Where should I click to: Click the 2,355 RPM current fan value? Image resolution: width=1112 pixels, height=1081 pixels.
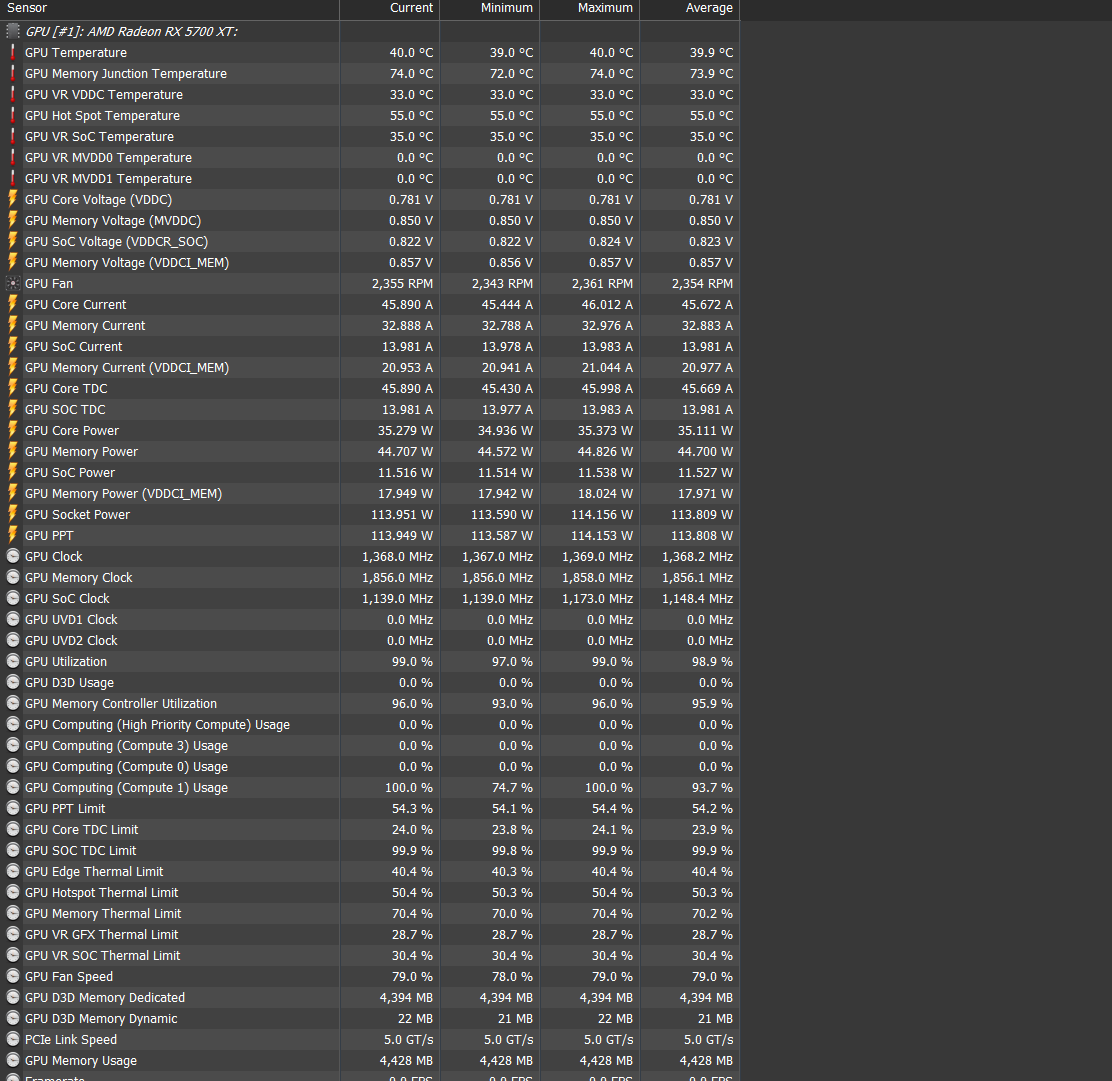(x=402, y=284)
